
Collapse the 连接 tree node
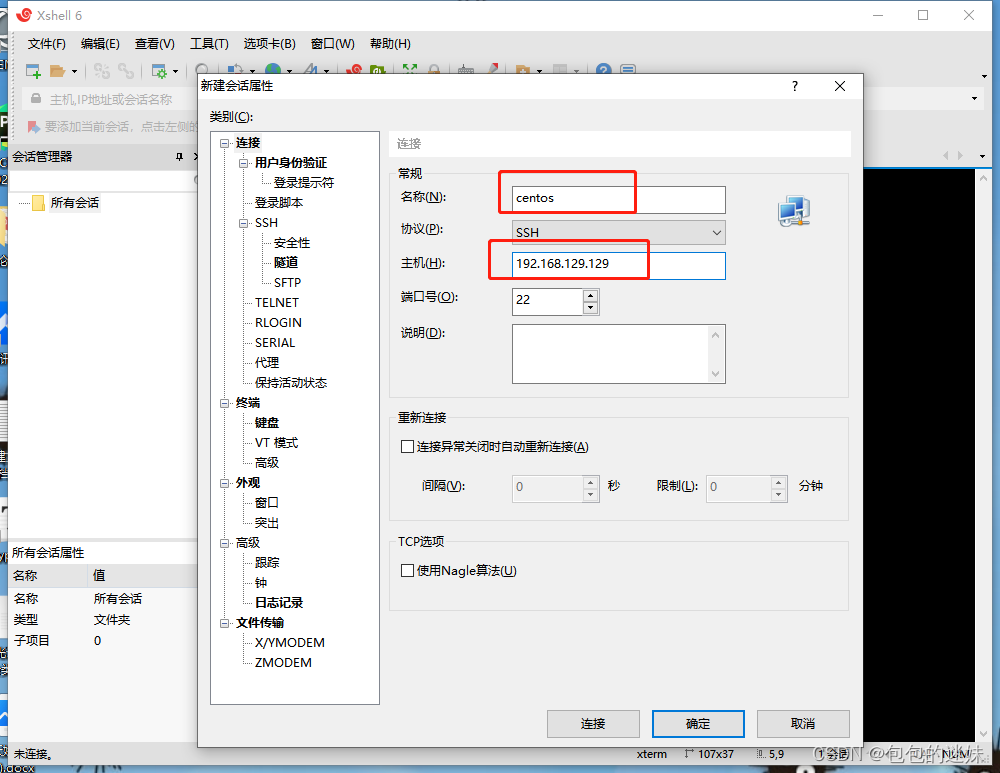[224, 144]
